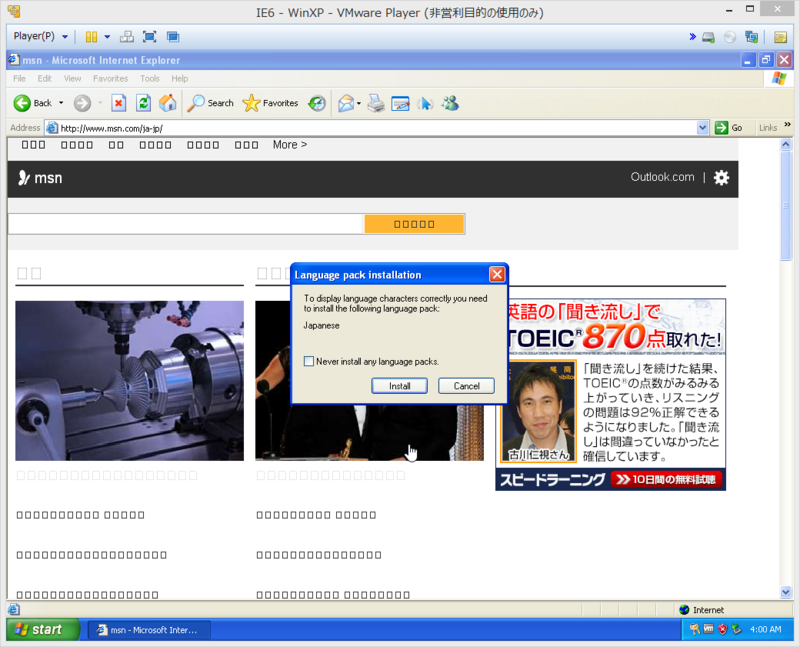Expand the Links toolbar chevron

(x=787, y=125)
